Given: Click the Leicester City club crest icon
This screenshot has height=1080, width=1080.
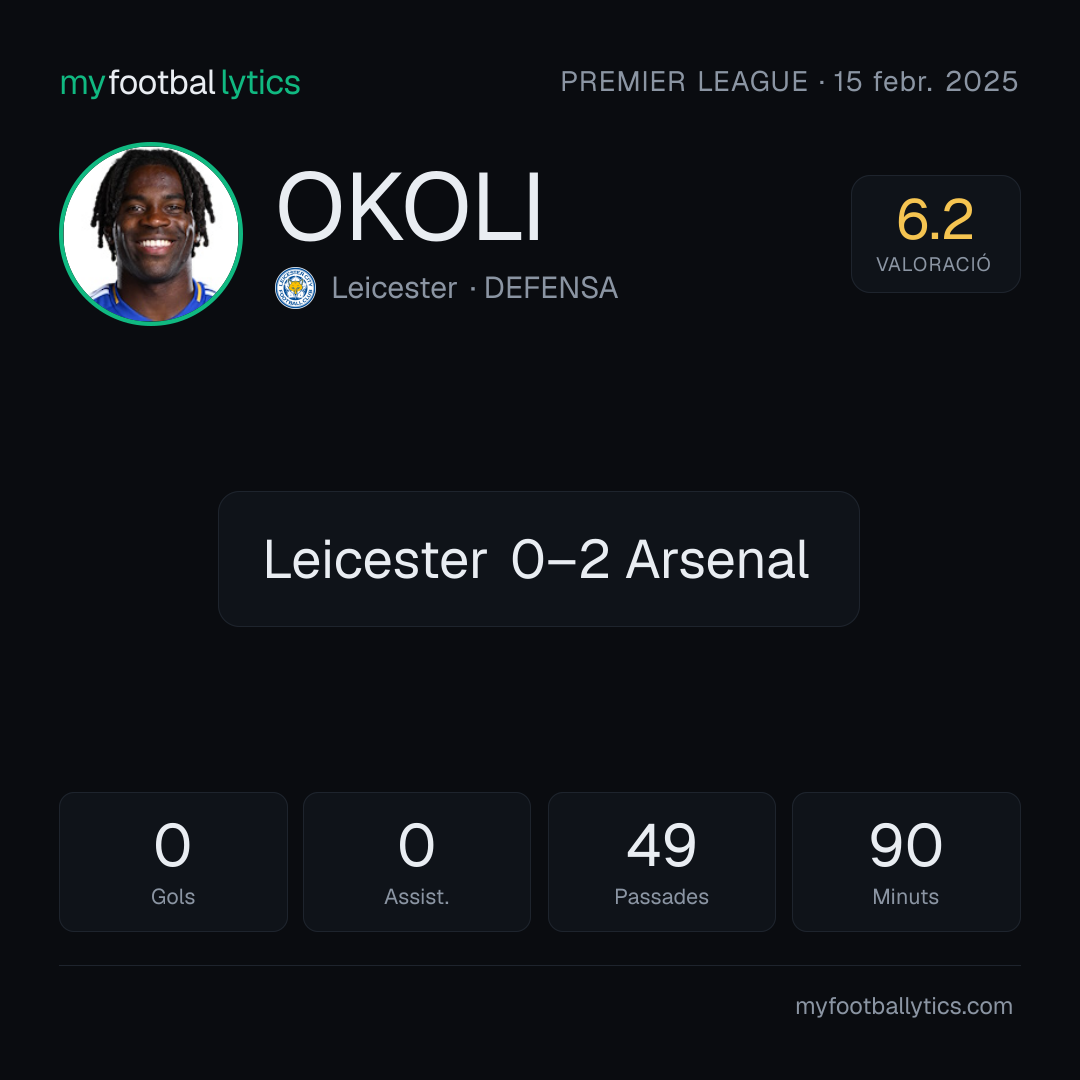Looking at the screenshot, I should (x=295, y=288).
